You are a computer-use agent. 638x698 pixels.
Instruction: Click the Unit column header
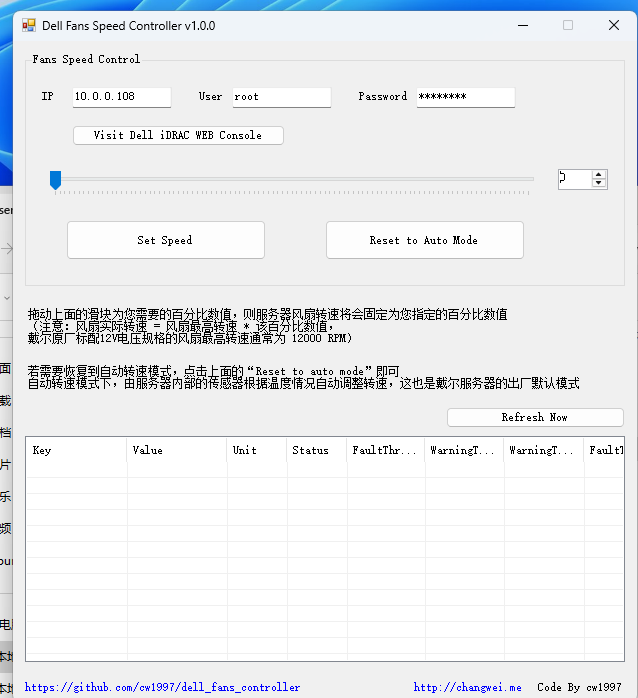[257, 450]
